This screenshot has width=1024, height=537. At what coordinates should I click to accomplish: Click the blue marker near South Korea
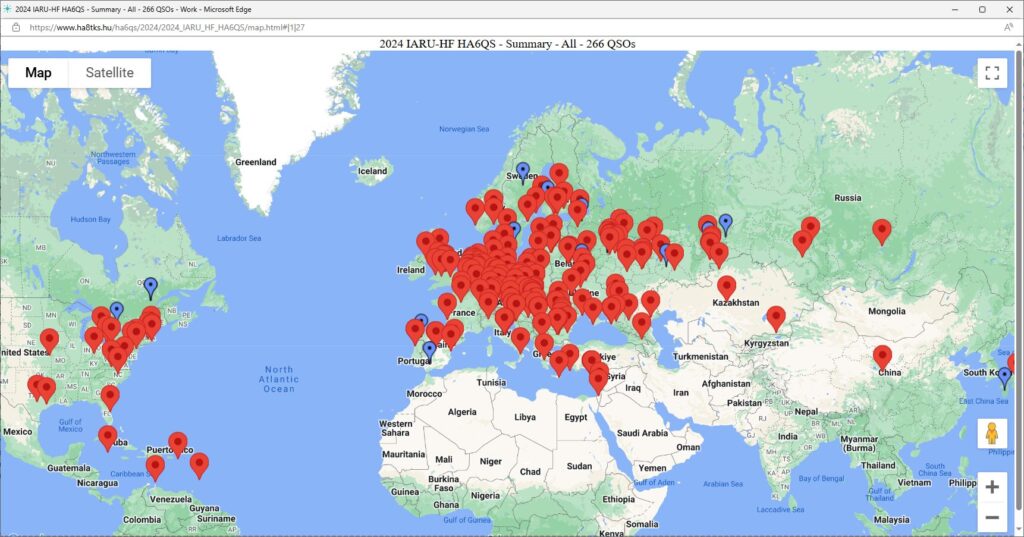pyautogui.click(x=1004, y=377)
